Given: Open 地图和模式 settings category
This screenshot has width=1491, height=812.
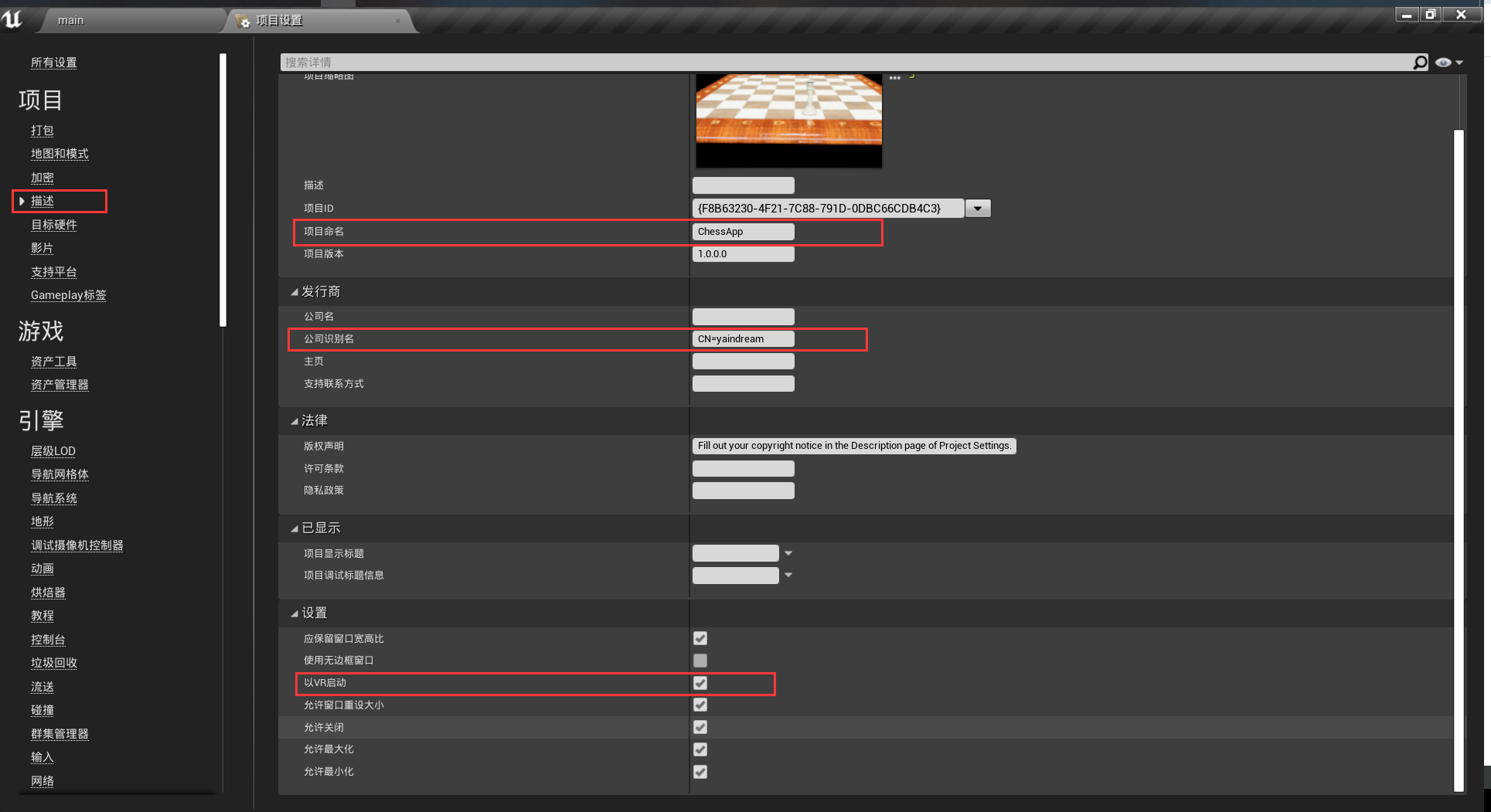Looking at the screenshot, I should (60, 154).
